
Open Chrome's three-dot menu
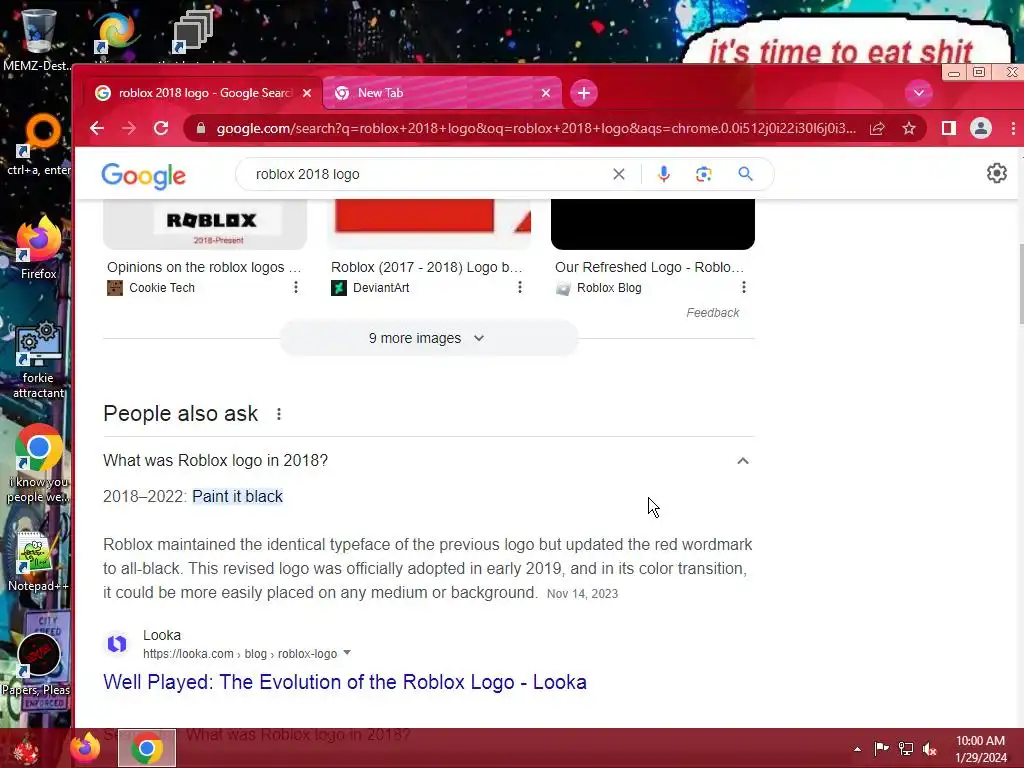coord(1013,129)
